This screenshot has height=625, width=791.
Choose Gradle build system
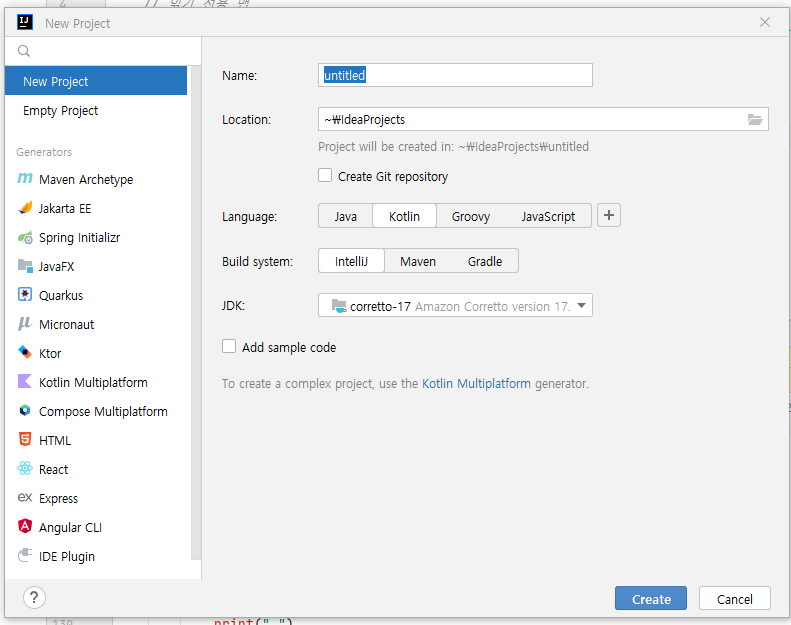[485, 261]
